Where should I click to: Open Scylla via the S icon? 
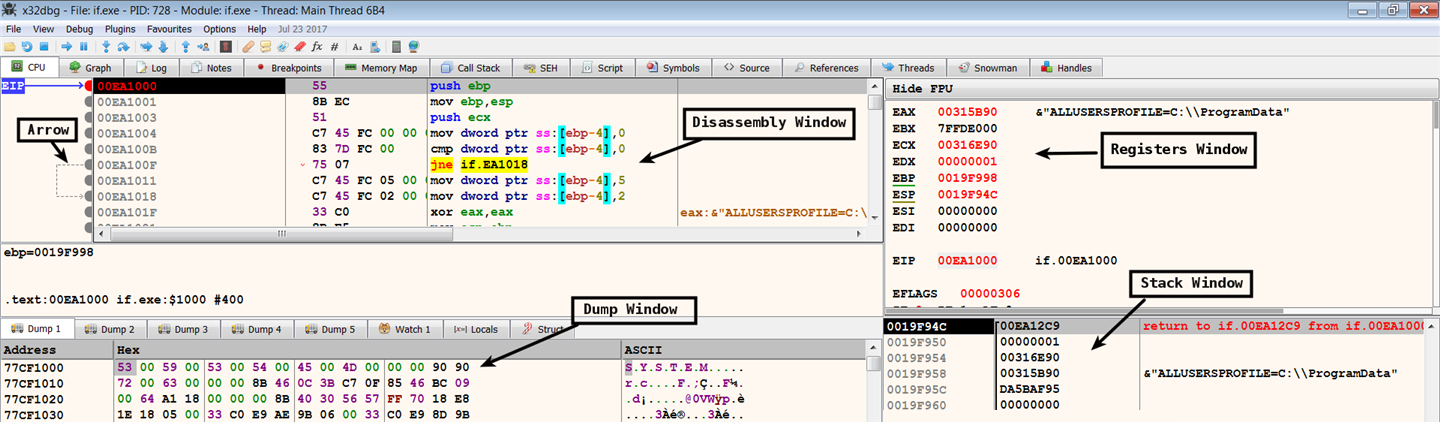pos(226,47)
